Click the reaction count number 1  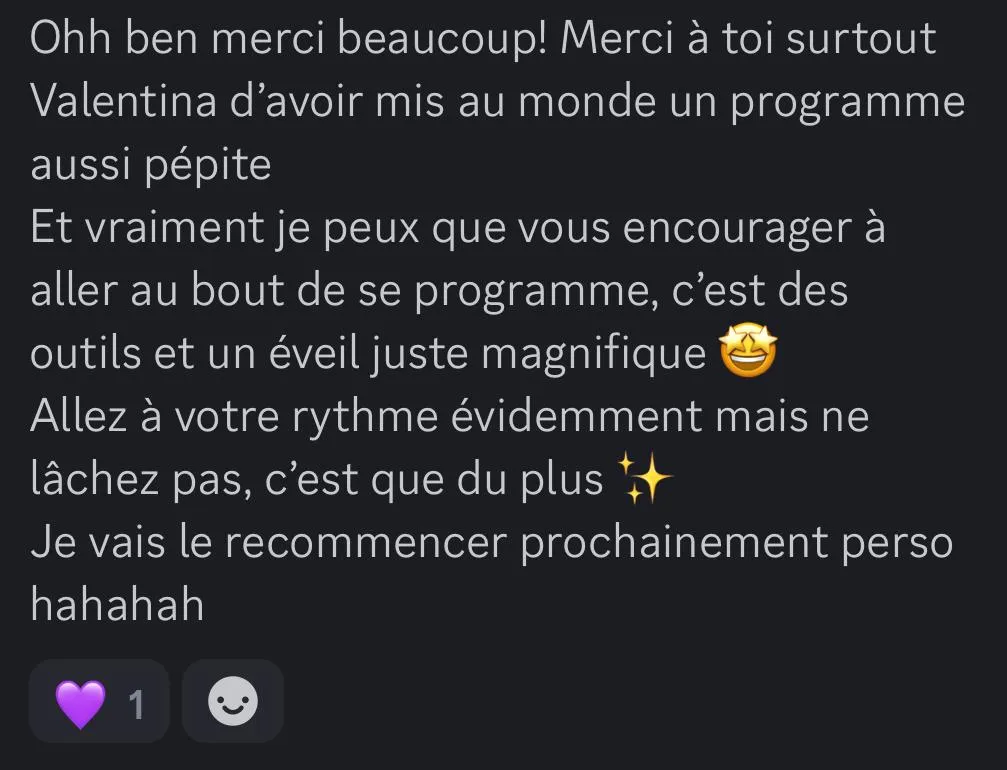point(136,704)
